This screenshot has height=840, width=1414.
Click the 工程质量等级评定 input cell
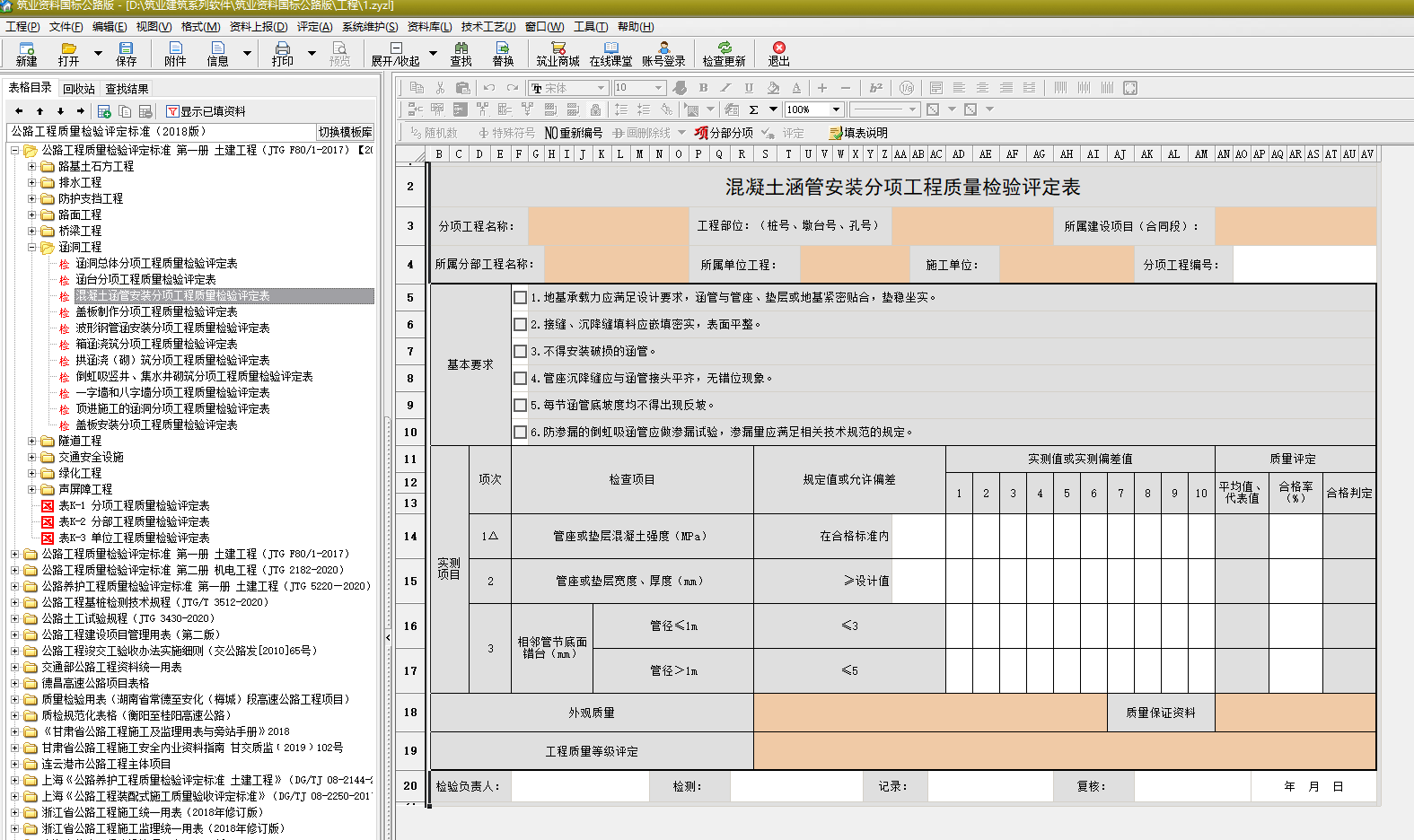pyautogui.click(x=1065, y=751)
